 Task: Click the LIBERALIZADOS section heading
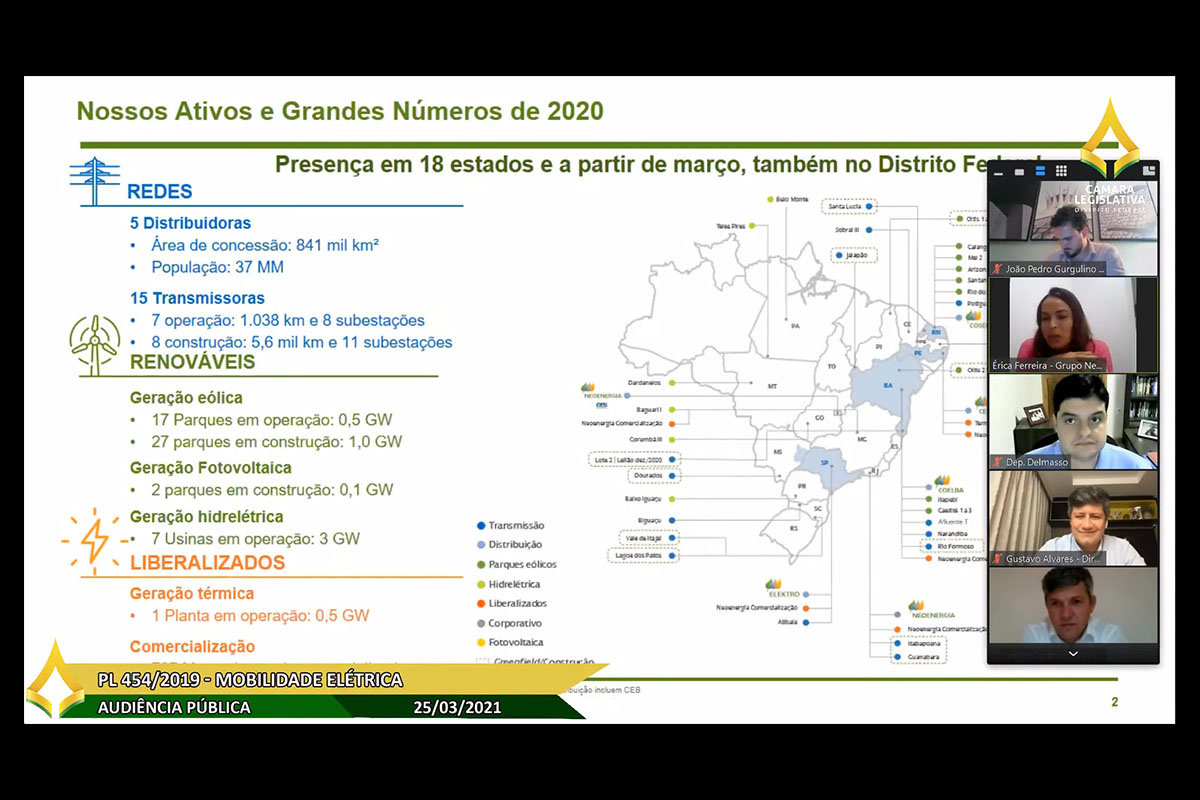tap(207, 562)
